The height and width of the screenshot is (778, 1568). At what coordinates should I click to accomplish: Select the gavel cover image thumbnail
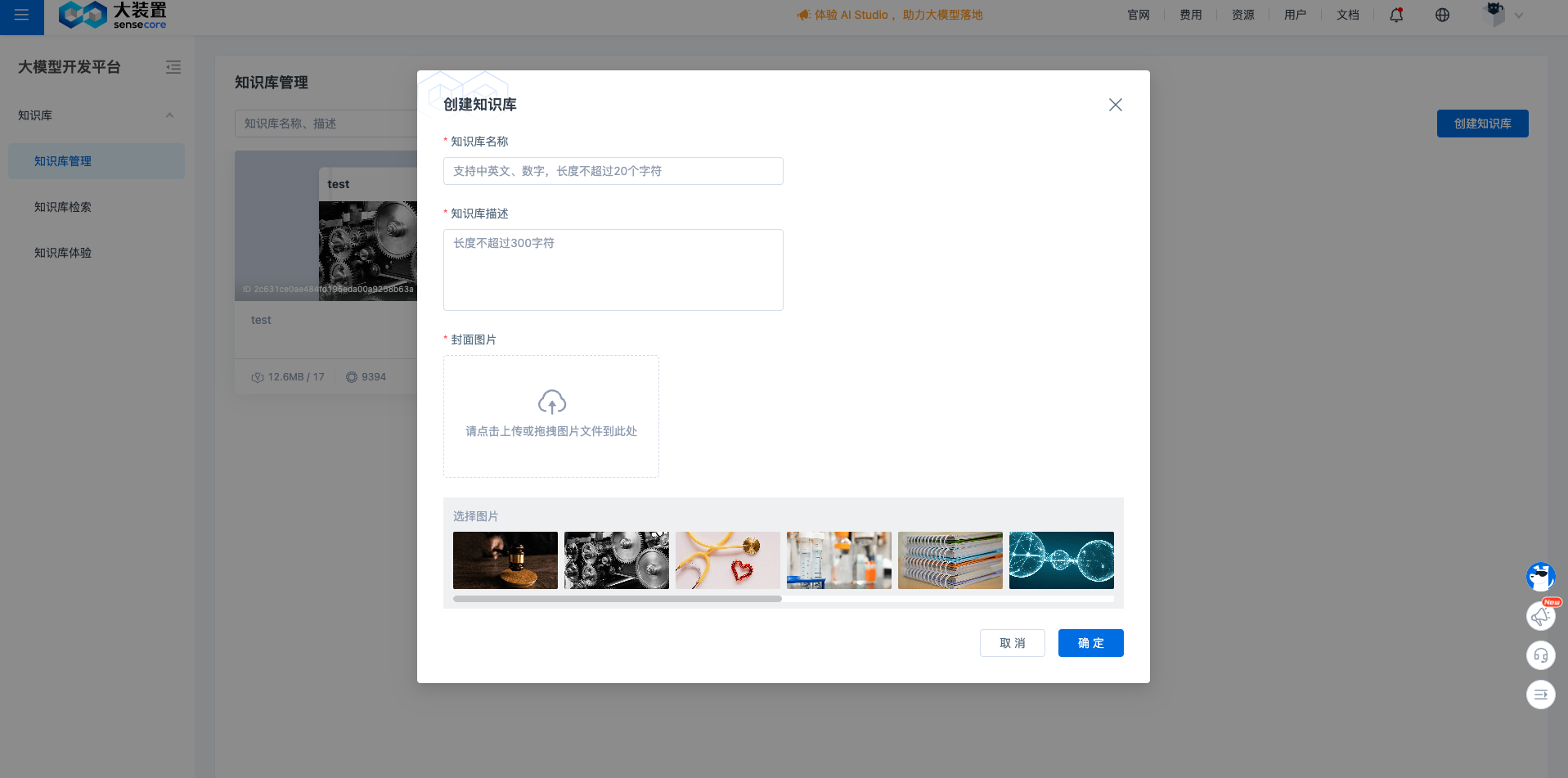pyautogui.click(x=505, y=560)
